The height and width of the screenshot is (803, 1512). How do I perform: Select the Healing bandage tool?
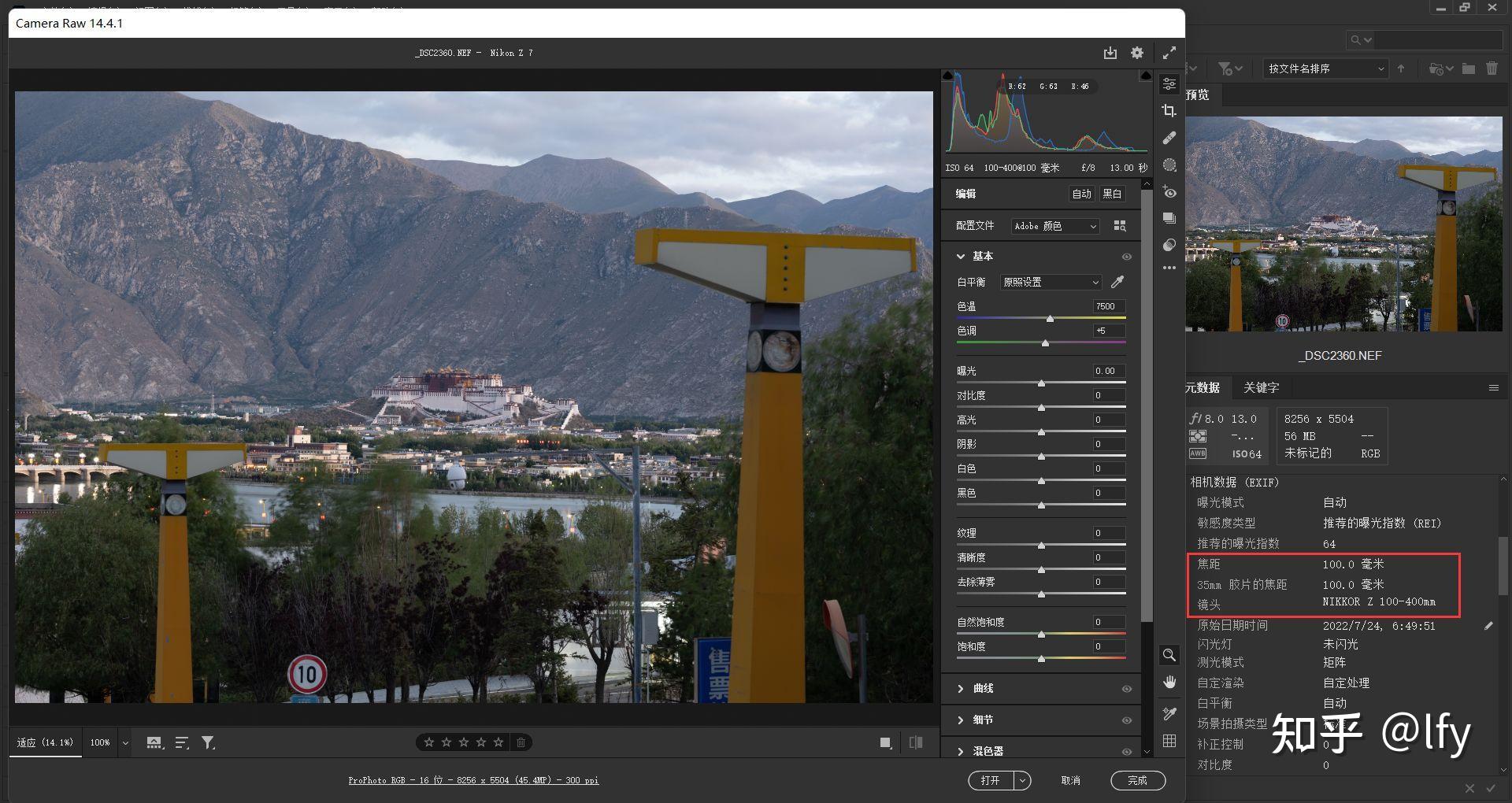(x=1169, y=138)
